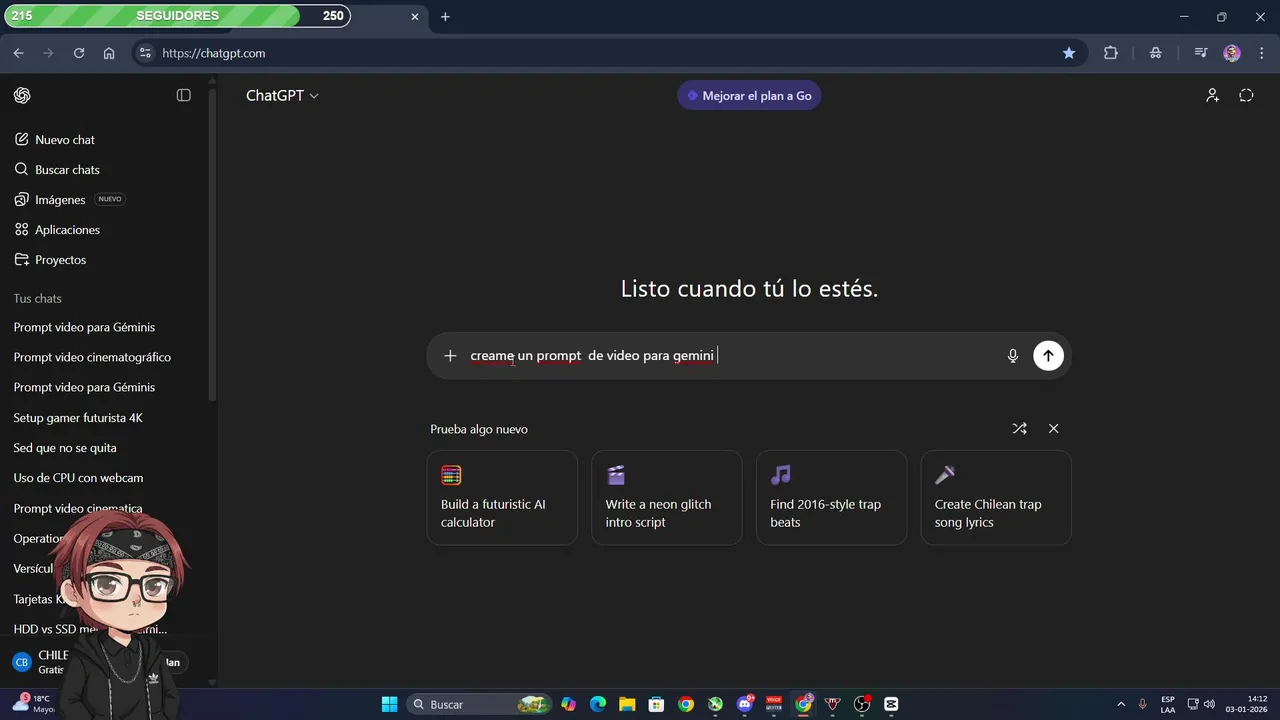
Task: Start a temporary chat with dashed-circle icon
Action: [x=1246, y=96]
